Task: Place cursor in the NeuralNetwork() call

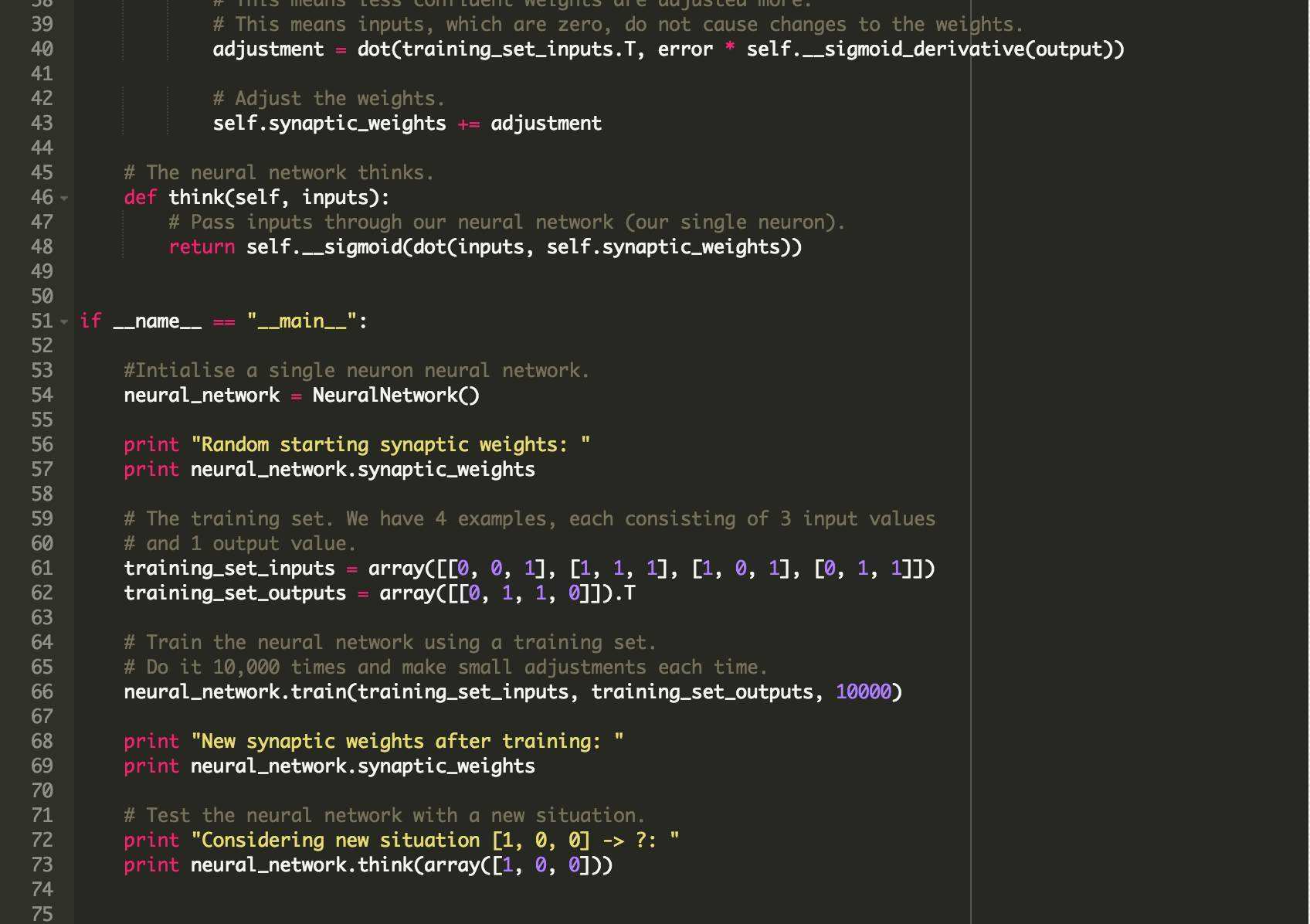Action: pyautogui.click(x=394, y=395)
